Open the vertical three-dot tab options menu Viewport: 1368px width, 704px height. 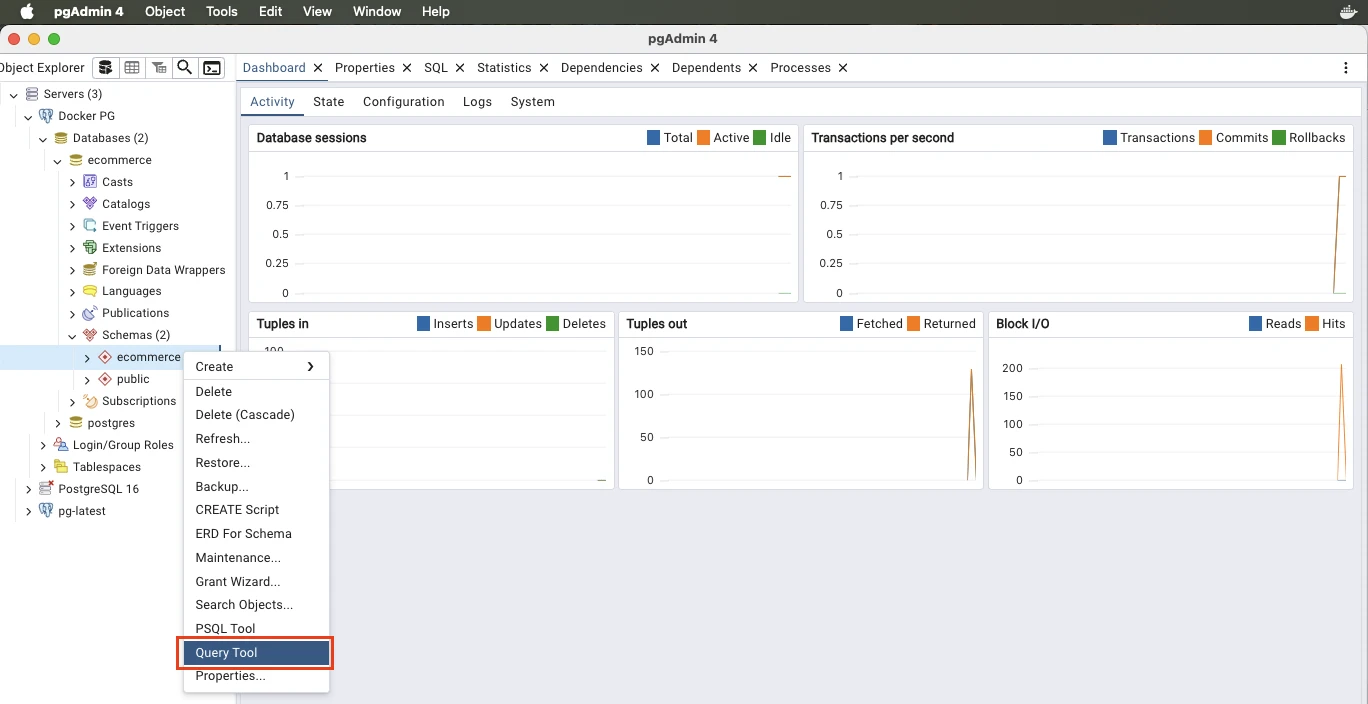point(1346,68)
